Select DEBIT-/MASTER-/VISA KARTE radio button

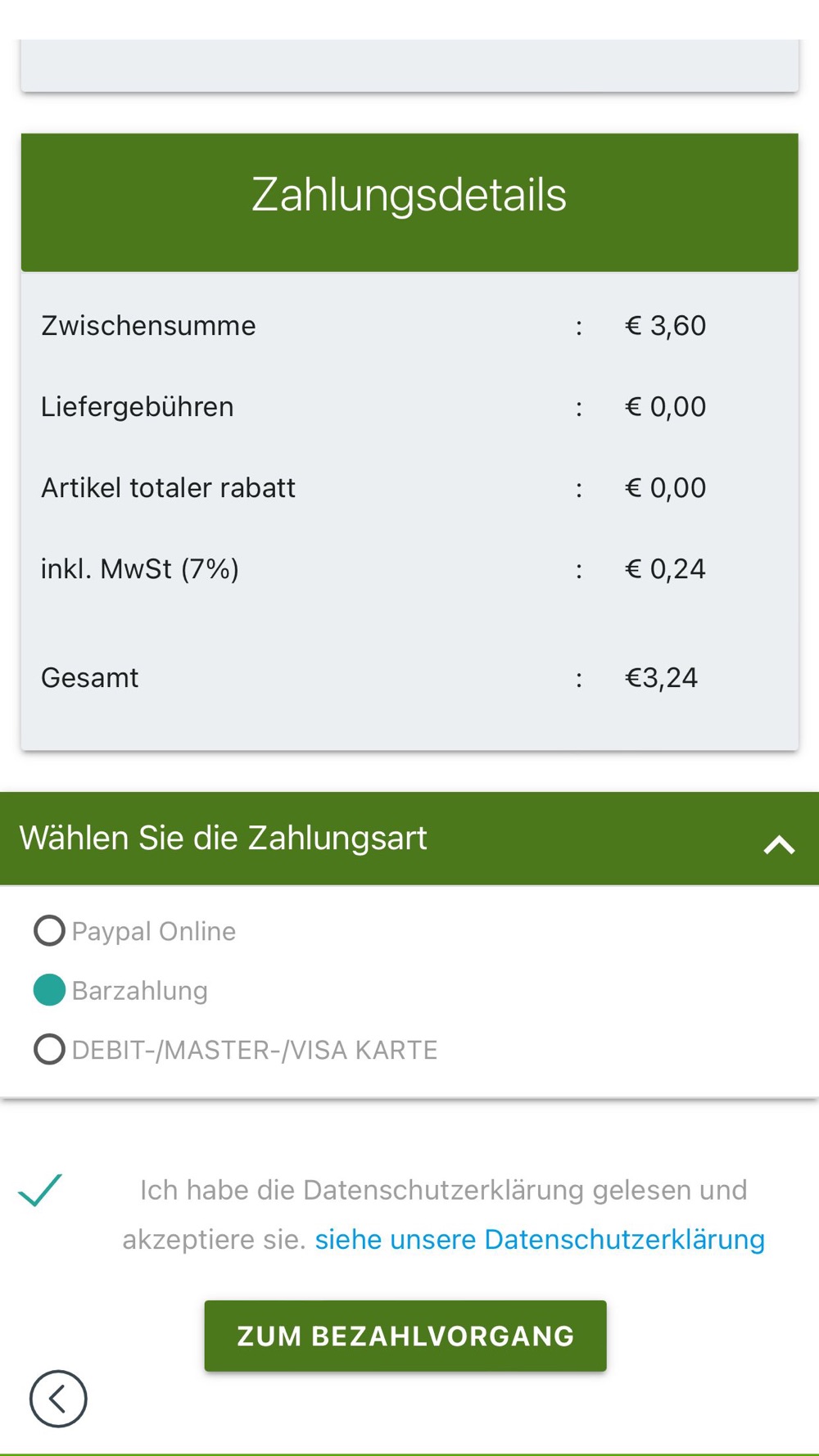49,1049
